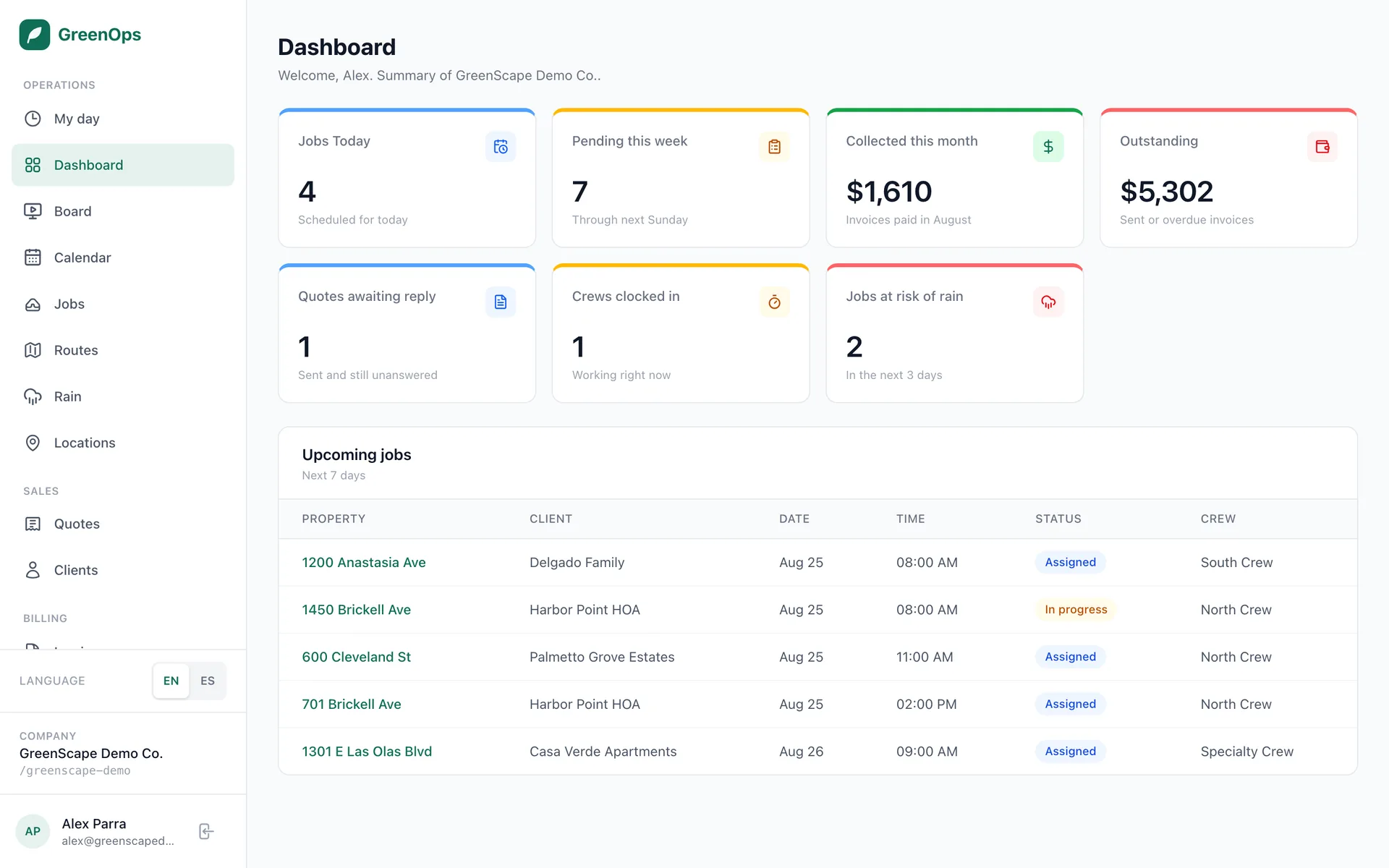The image size is (1389, 868).
Task: Click the In progress status badge
Action: (1076, 610)
